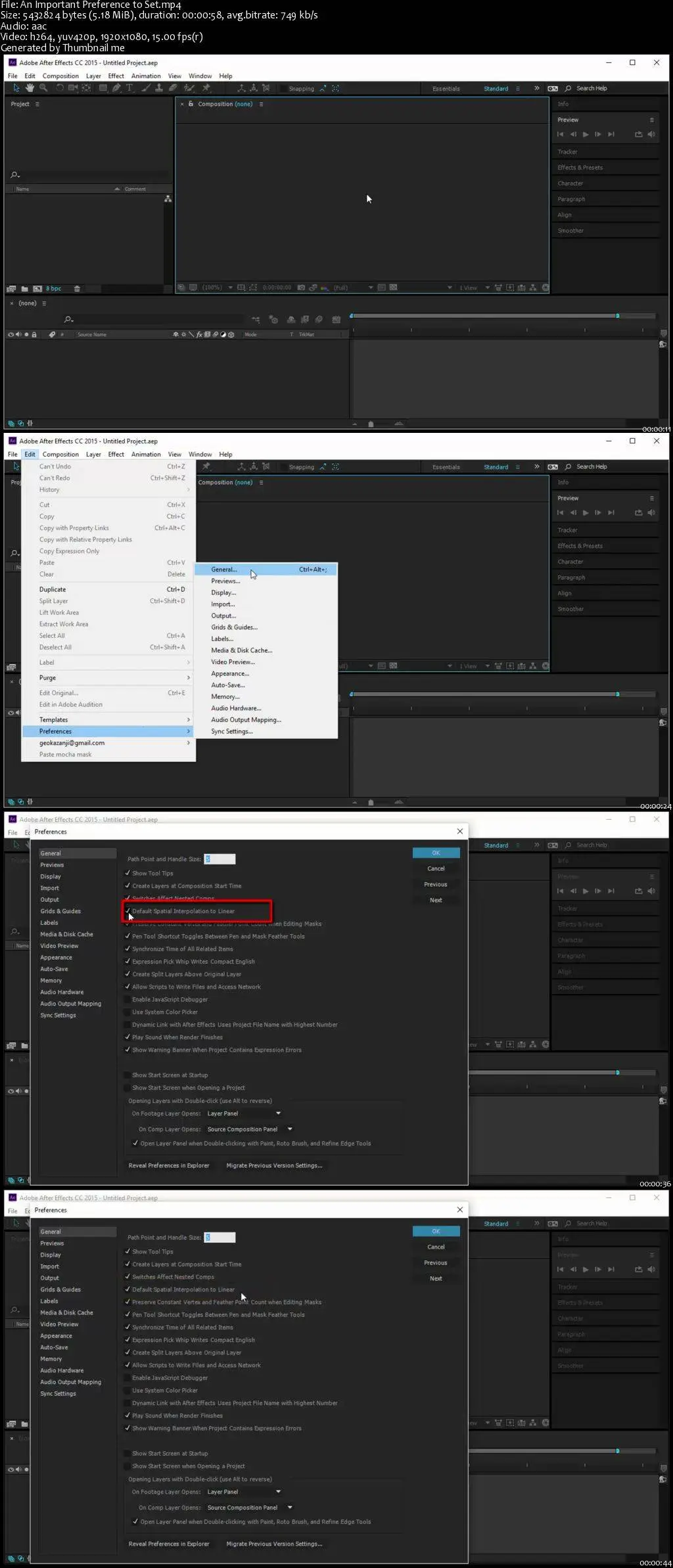Open On Footage Layer Opens dropdown, 00:00:44 frame

tap(244, 1492)
